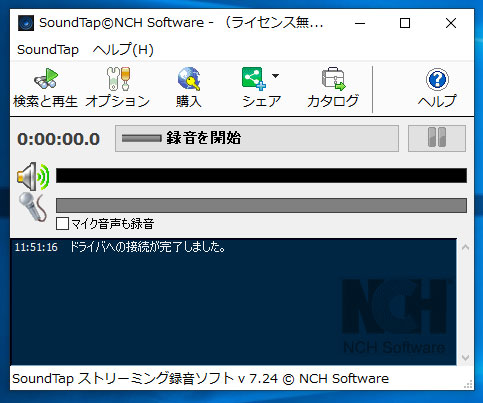
Task: Click the 0:00:00.0 recording timer
Action: click(x=59, y=139)
